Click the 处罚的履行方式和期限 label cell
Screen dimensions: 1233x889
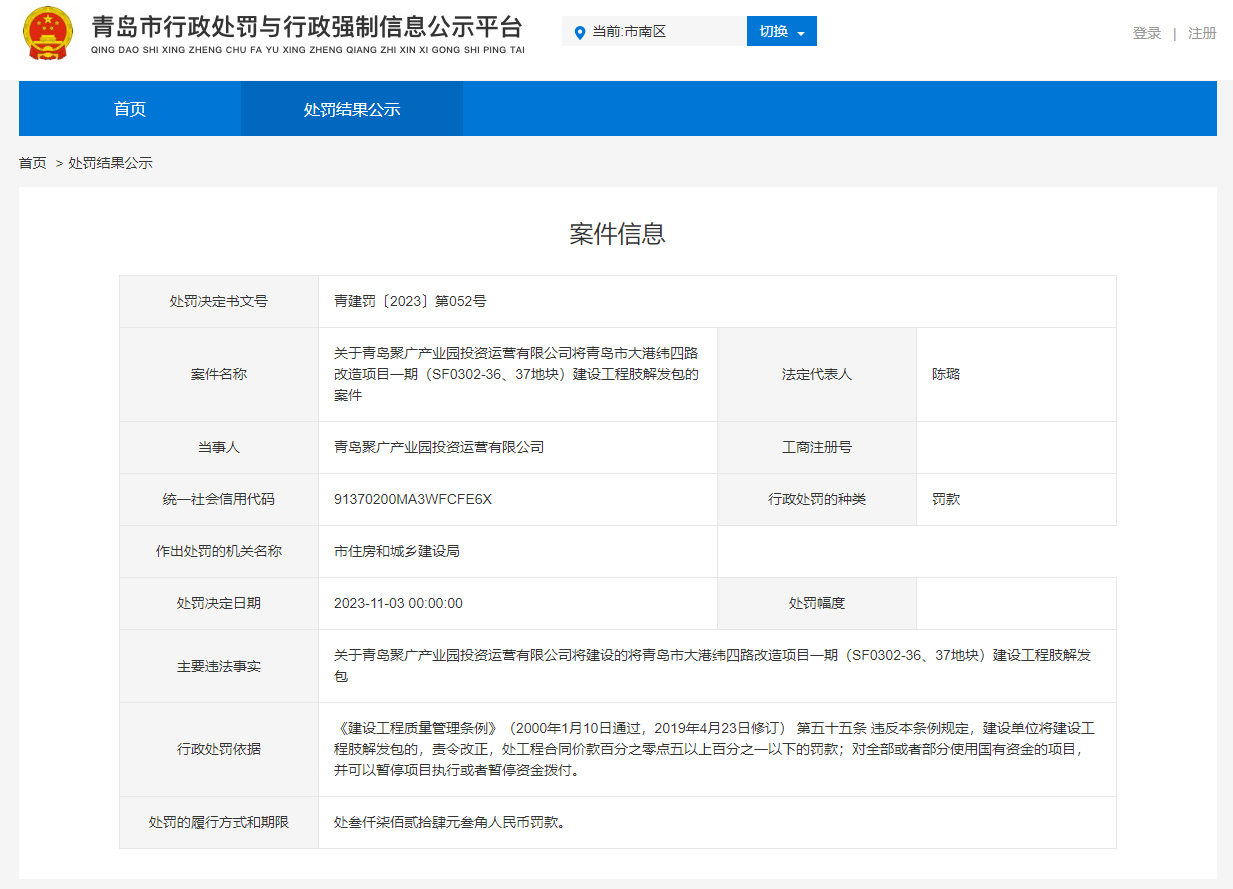coord(219,822)
